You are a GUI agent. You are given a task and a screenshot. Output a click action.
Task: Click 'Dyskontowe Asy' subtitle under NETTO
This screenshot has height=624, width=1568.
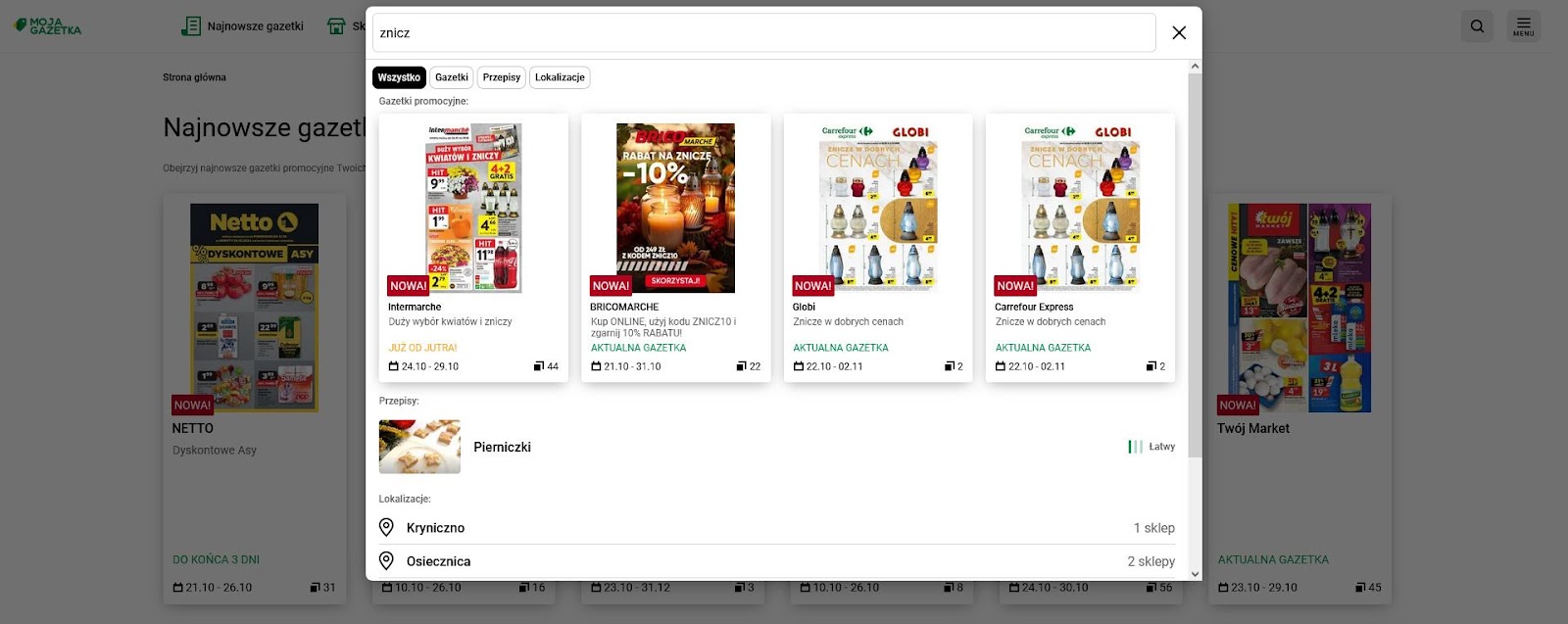(214, 451)
